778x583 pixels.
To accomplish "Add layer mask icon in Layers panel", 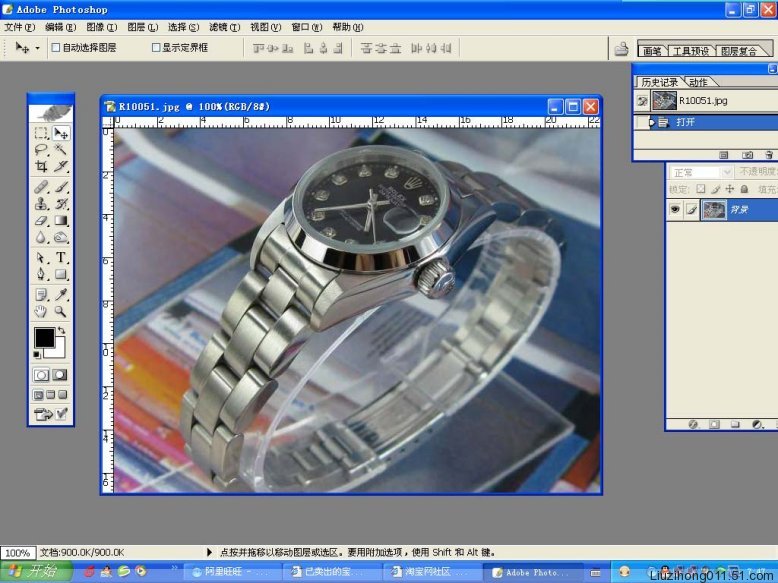I will pyautogui.click(x=714, y=425).
